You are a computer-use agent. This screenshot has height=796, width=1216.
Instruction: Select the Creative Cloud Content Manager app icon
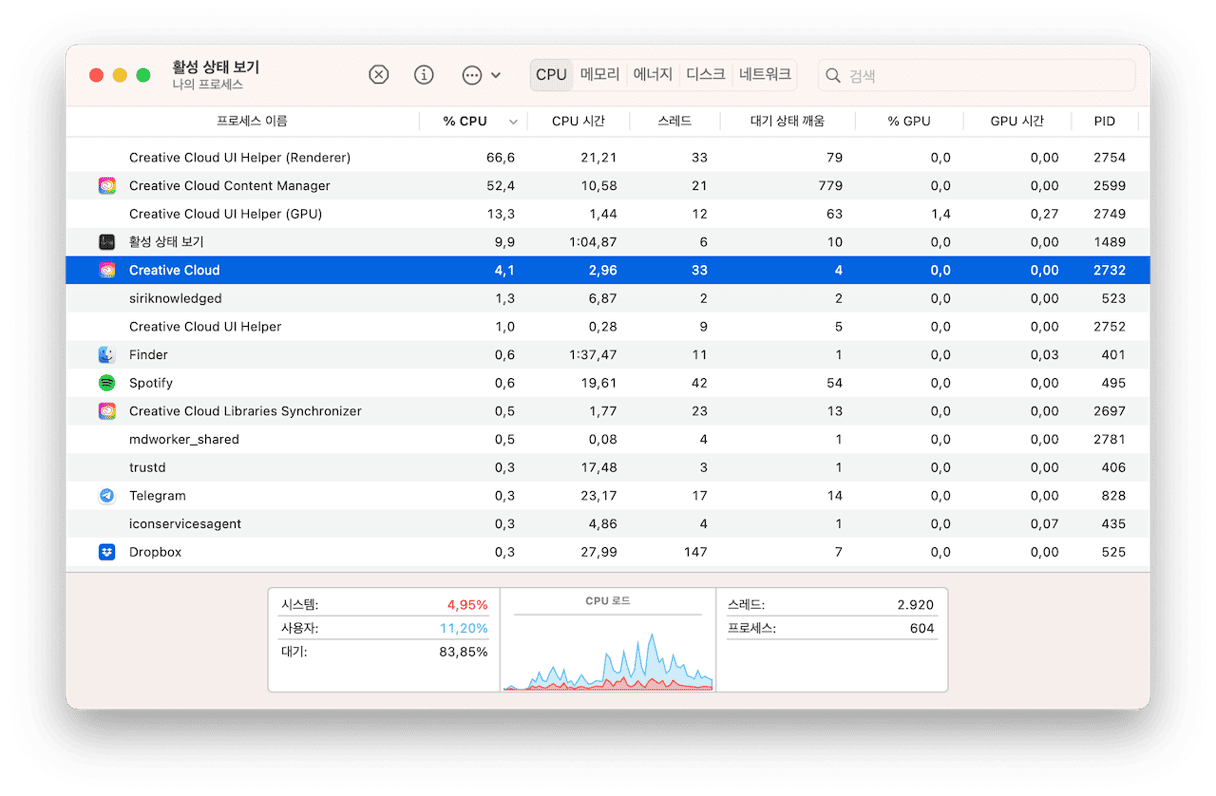point(107,186)
